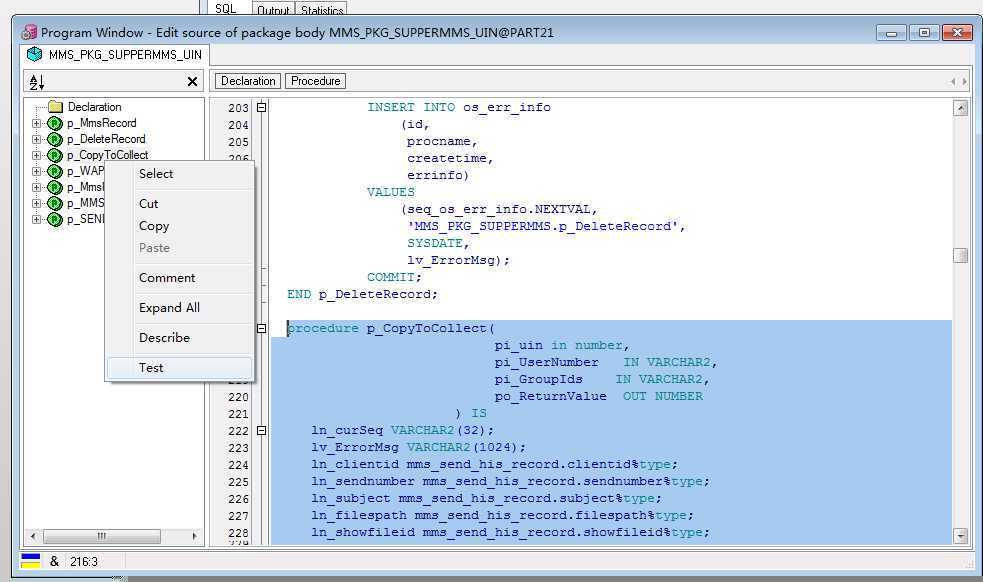Click the p_DeleteRecord procedure icon
Screen dimensions: 983x582
[55, 139]
